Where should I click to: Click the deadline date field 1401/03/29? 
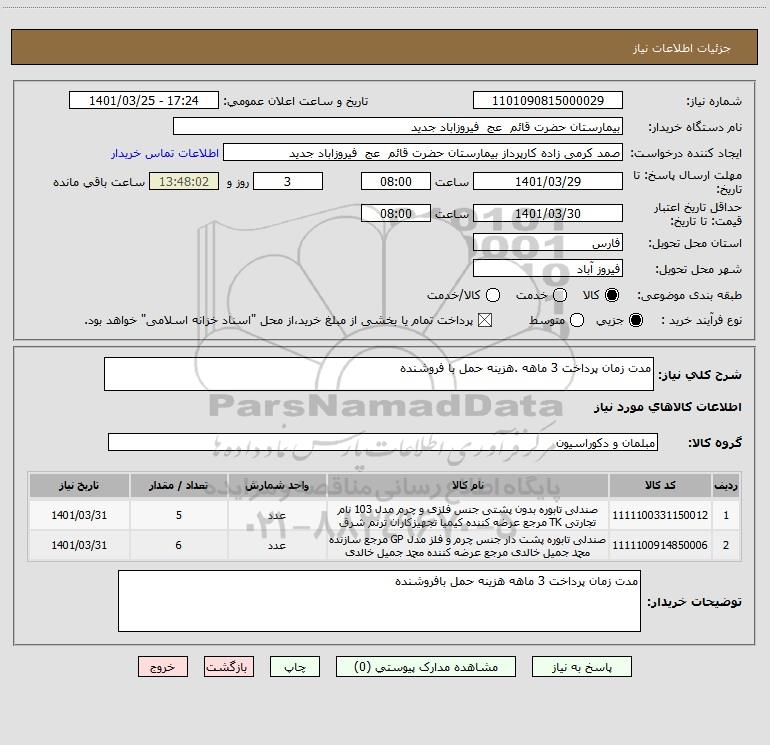[x=548, y=181]
